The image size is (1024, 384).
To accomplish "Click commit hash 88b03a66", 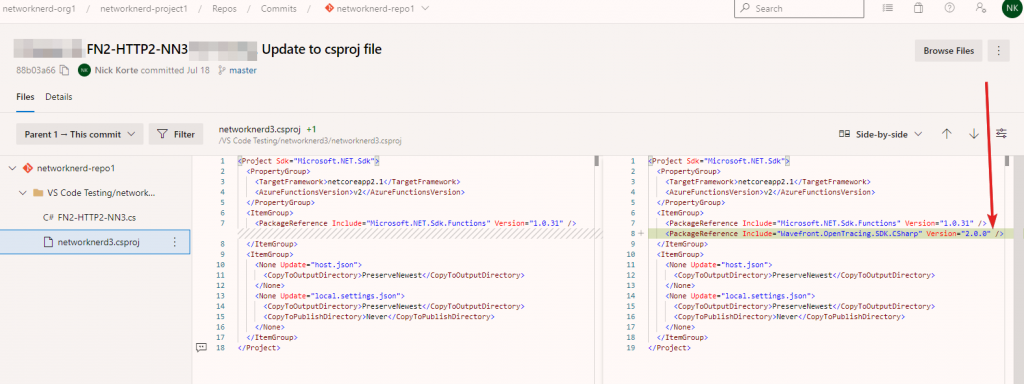I will click(35, 70).
